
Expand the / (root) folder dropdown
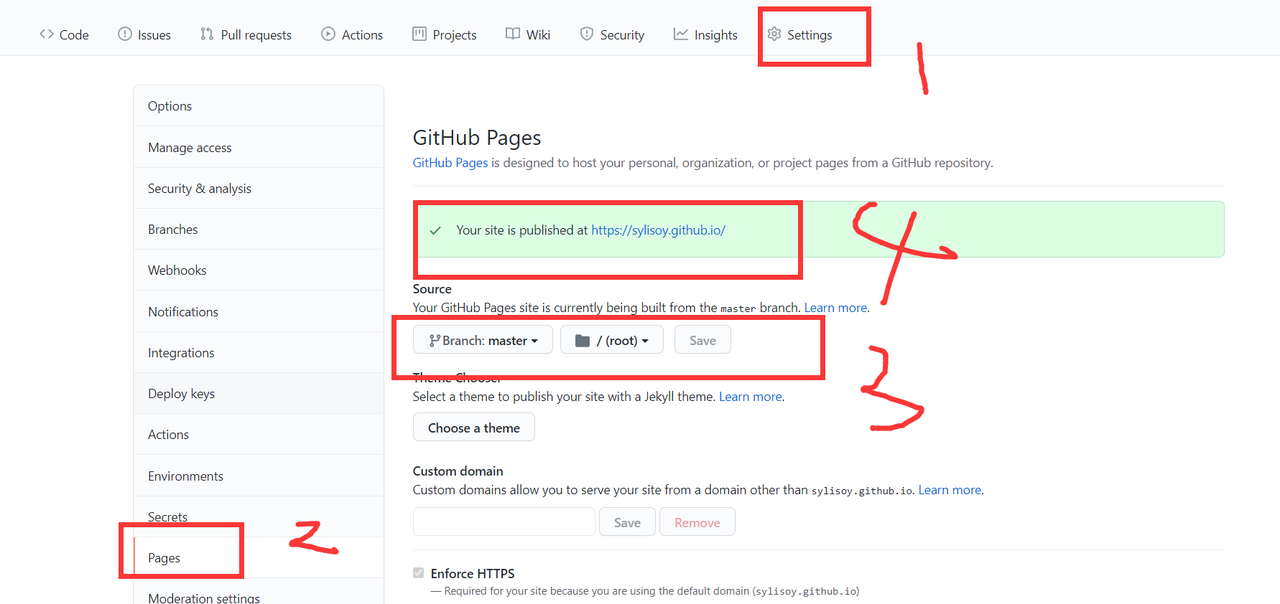pyautogui.click(x=612, y=341)
